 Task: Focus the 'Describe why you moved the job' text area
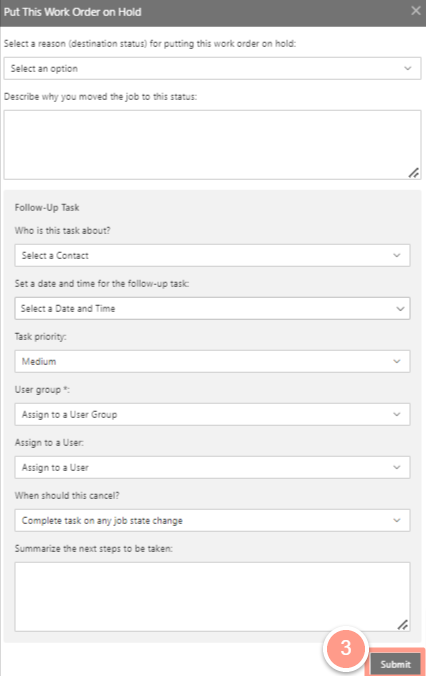pos(213,145)
